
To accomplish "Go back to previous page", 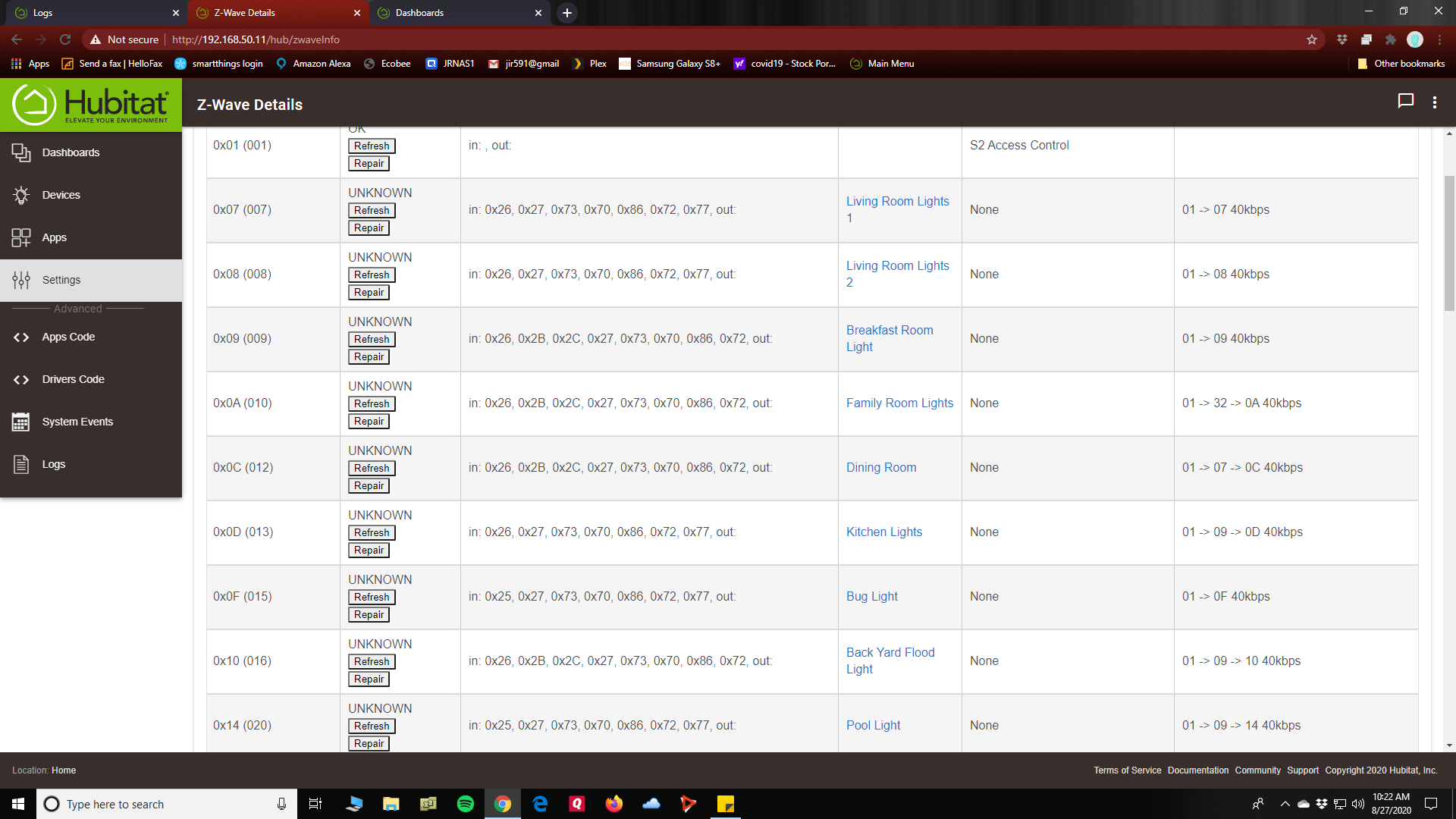I will click(17, 39).
